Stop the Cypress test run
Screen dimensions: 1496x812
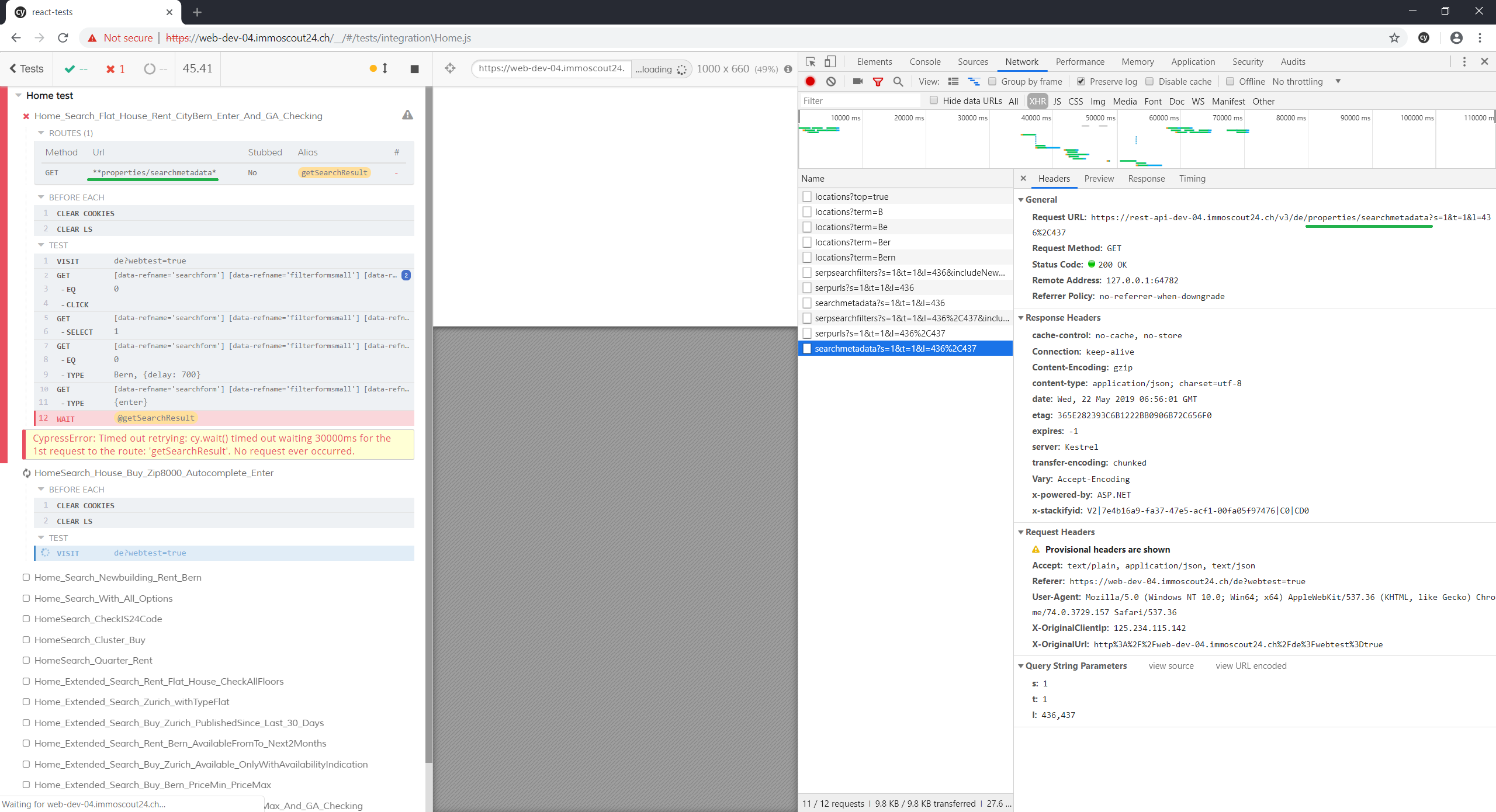[x=414, y=69]
